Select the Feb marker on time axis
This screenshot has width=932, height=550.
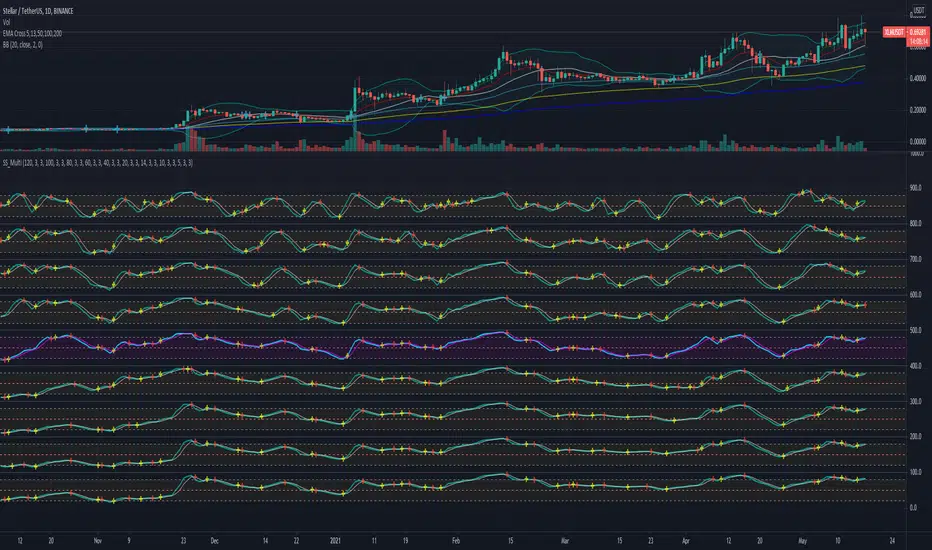pos(455,540)
